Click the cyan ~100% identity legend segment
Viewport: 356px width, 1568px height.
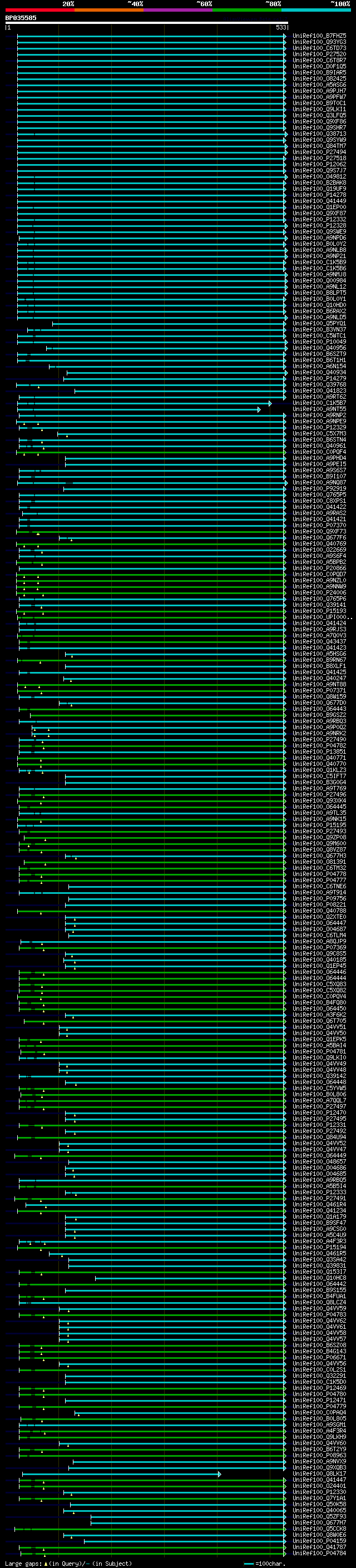[316, 10]
